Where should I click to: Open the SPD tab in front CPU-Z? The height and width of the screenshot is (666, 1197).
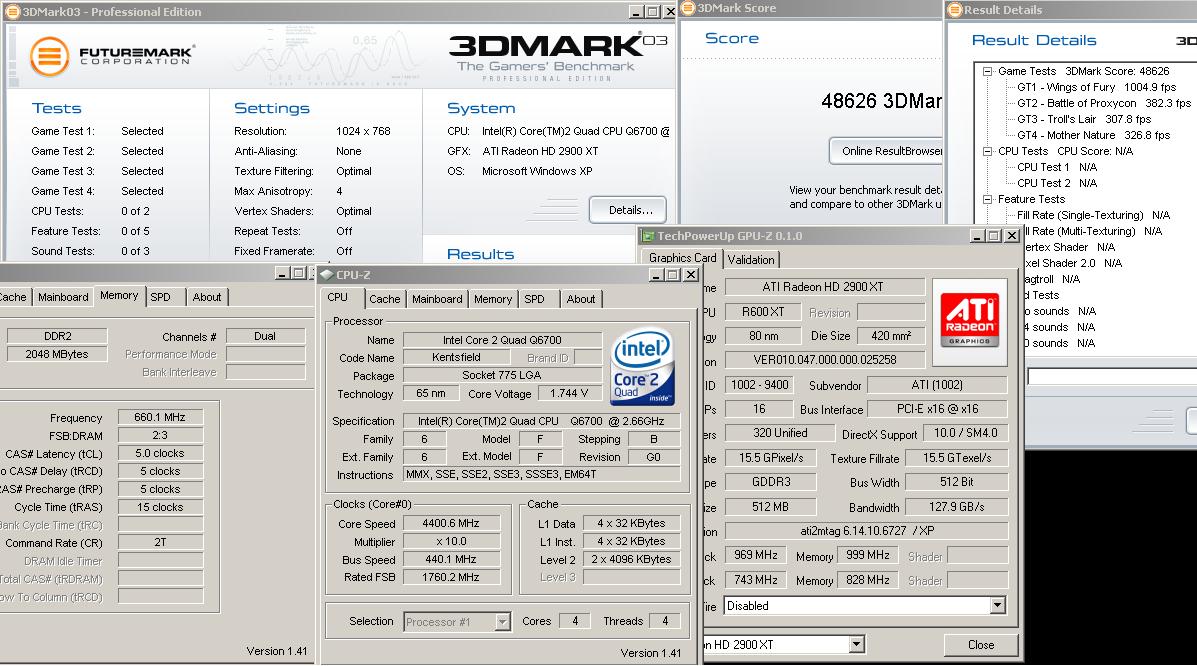point(534,299)
